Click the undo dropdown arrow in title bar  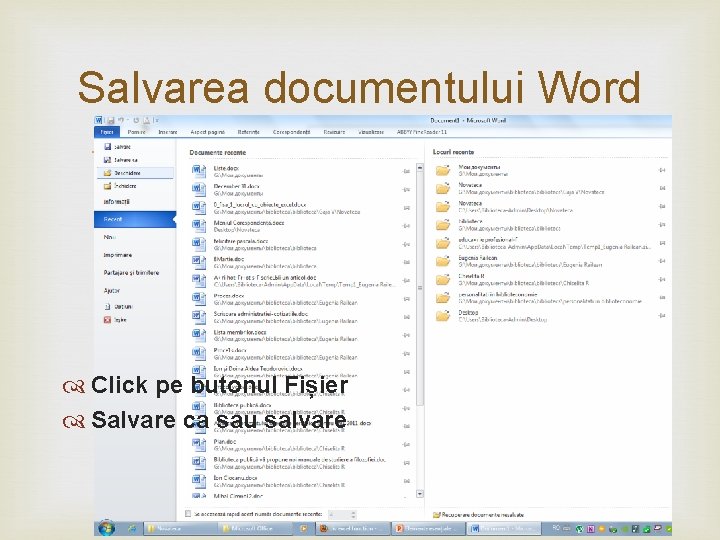[x=128, y=120]
